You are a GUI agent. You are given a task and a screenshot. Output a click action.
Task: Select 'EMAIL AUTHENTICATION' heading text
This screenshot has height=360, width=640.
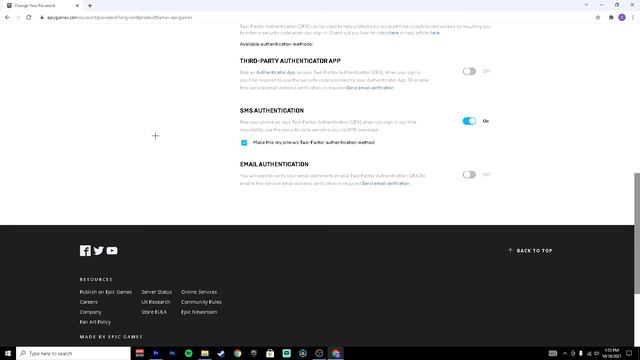274,164
